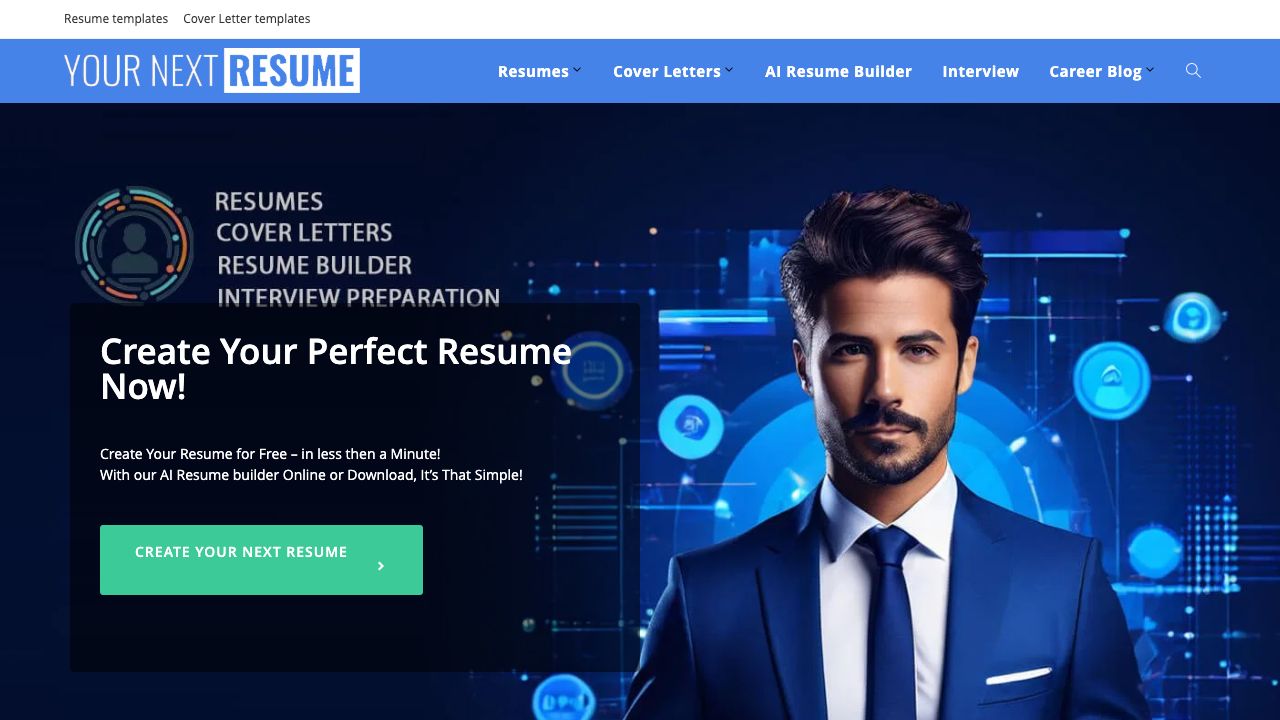Image resolution: width=1280 pixels, height=720 pixels.
Task: Click the Interview Preparation banner text
Action: 358,297
